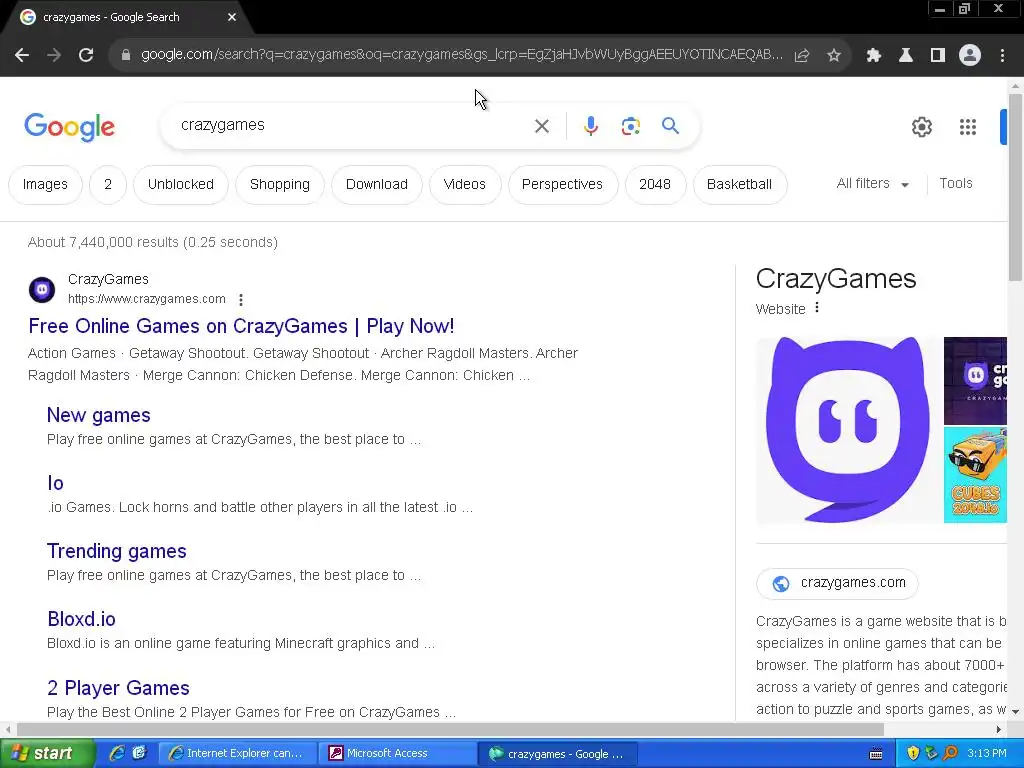Viewport: 1024px width, 768px height.
Task: Clear the search box text
Action: (x=541, y=126)
